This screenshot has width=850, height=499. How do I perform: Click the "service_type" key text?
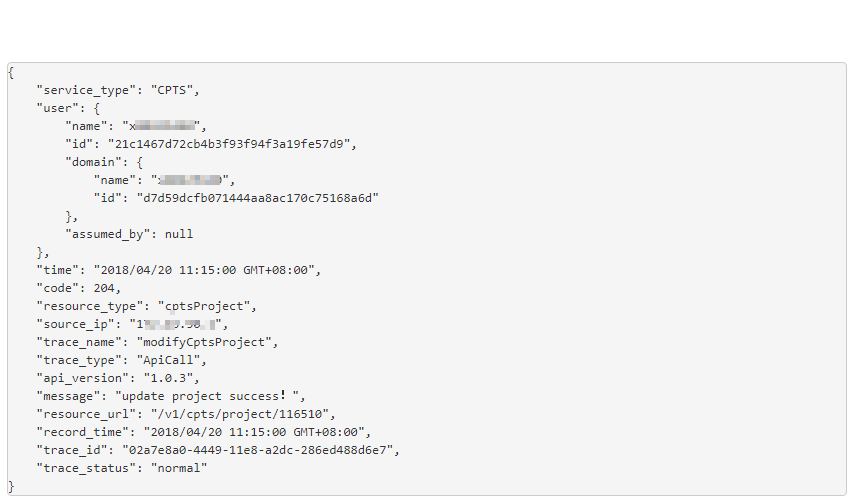coord(86,90)
